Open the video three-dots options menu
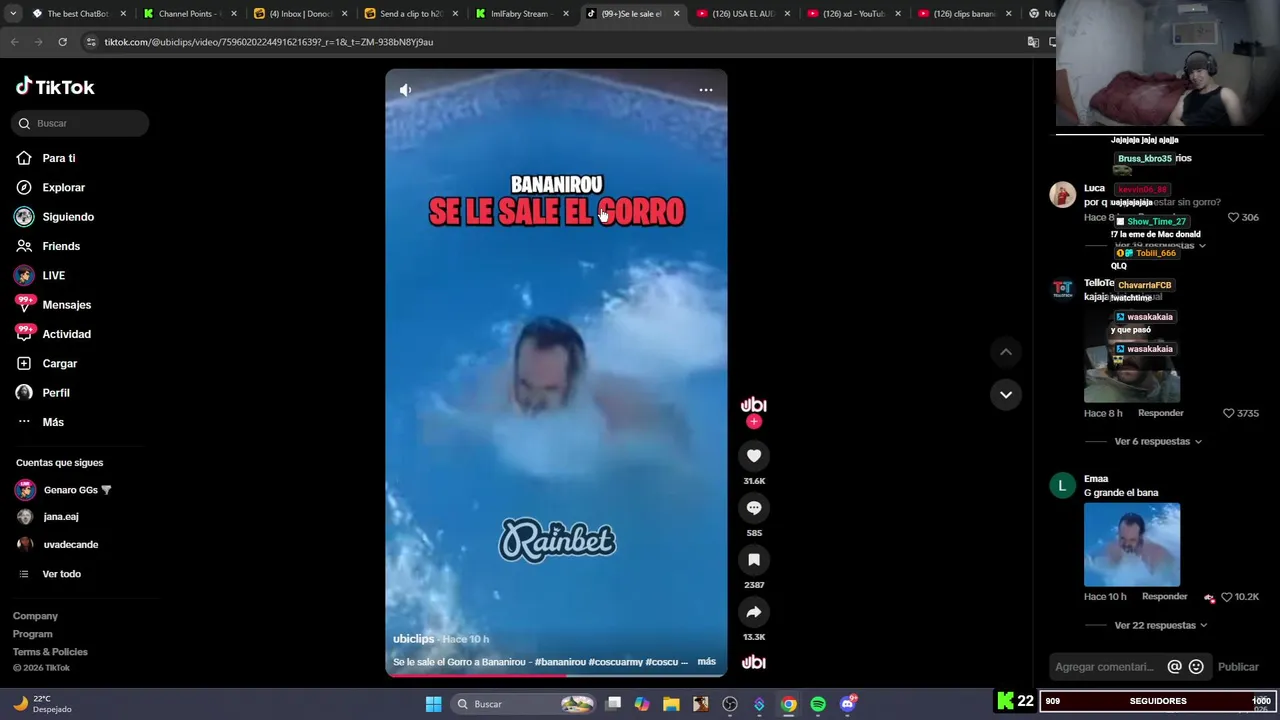This screenshot has height=720, width=1280. [706, 90]
